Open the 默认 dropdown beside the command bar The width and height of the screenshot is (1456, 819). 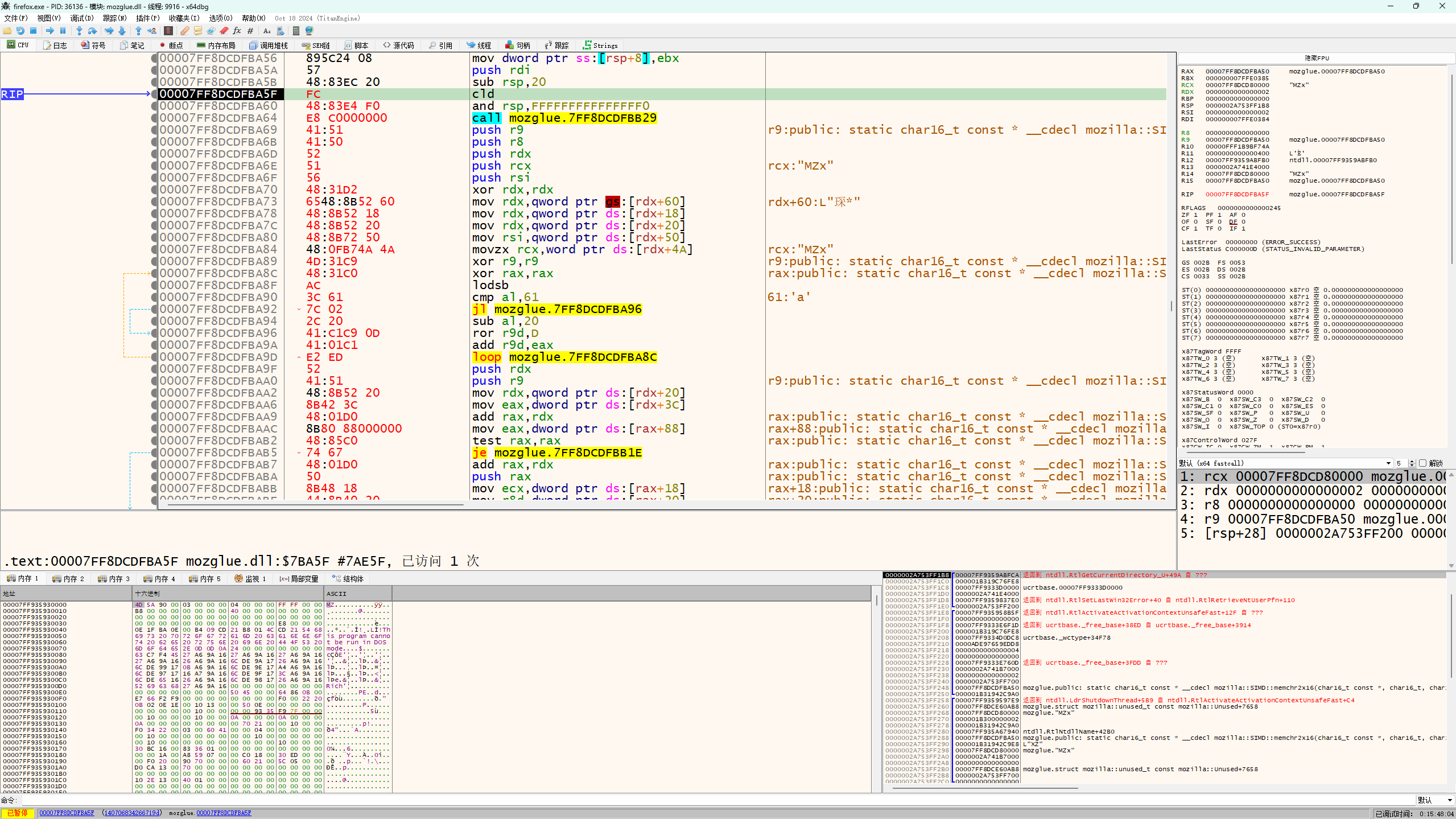[1435, 800]
